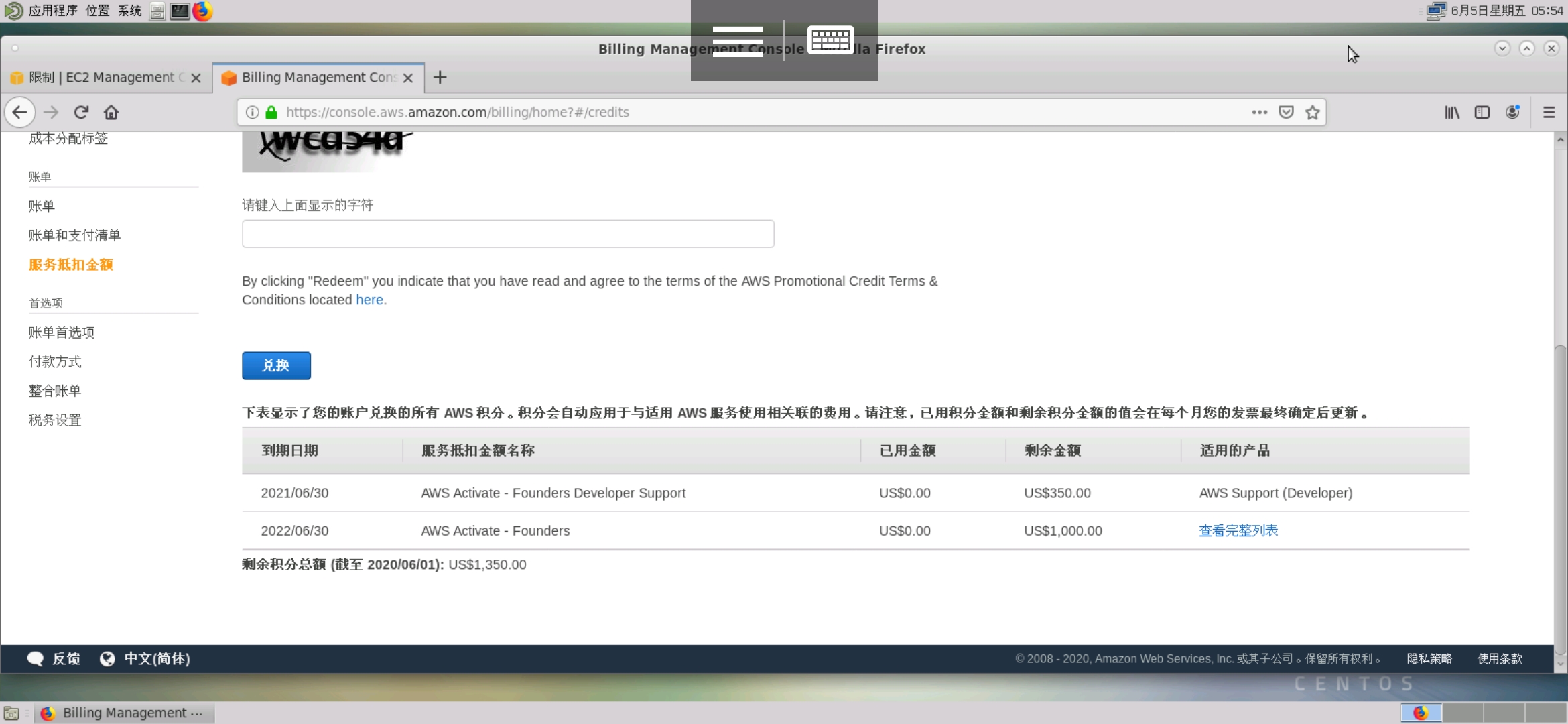
Task: Select the 2022/06/30 expiry date cell
Action: [x=295, y=530]
